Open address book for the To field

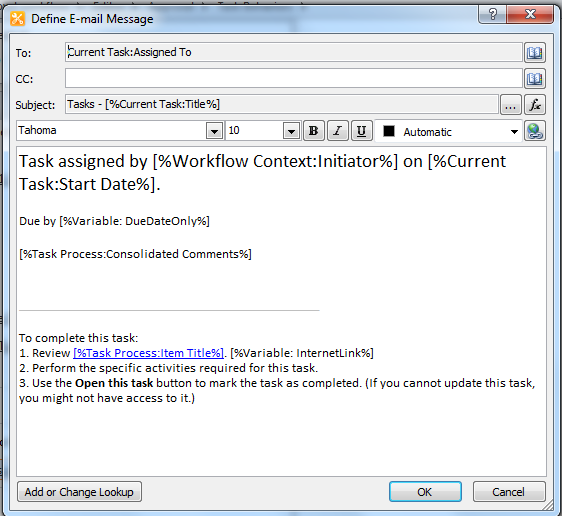click(535, 53)
